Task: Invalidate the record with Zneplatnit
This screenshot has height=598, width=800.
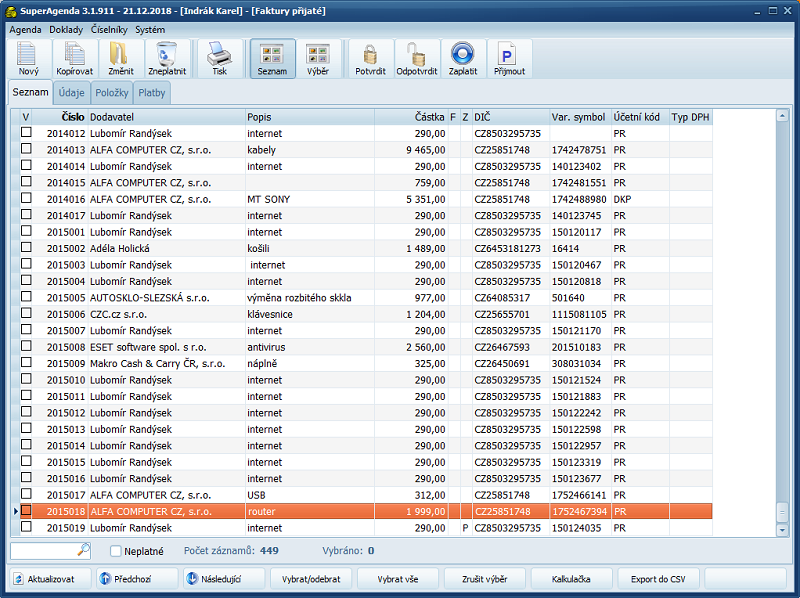Action: 167,59
